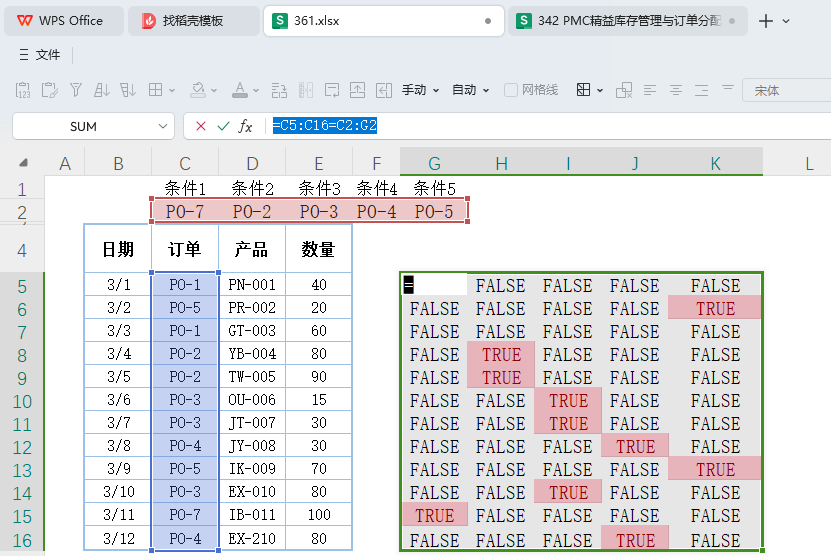Viewport: 831px width, 556px height.
Task: Select the 361.xlsx tab
Action: (383, 21)
